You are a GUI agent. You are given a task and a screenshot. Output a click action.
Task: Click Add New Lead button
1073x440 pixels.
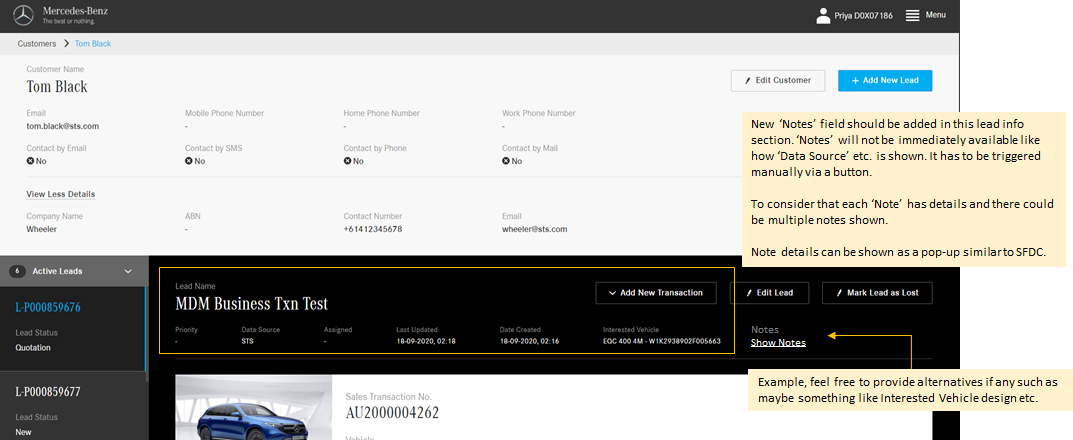point(885,80)
